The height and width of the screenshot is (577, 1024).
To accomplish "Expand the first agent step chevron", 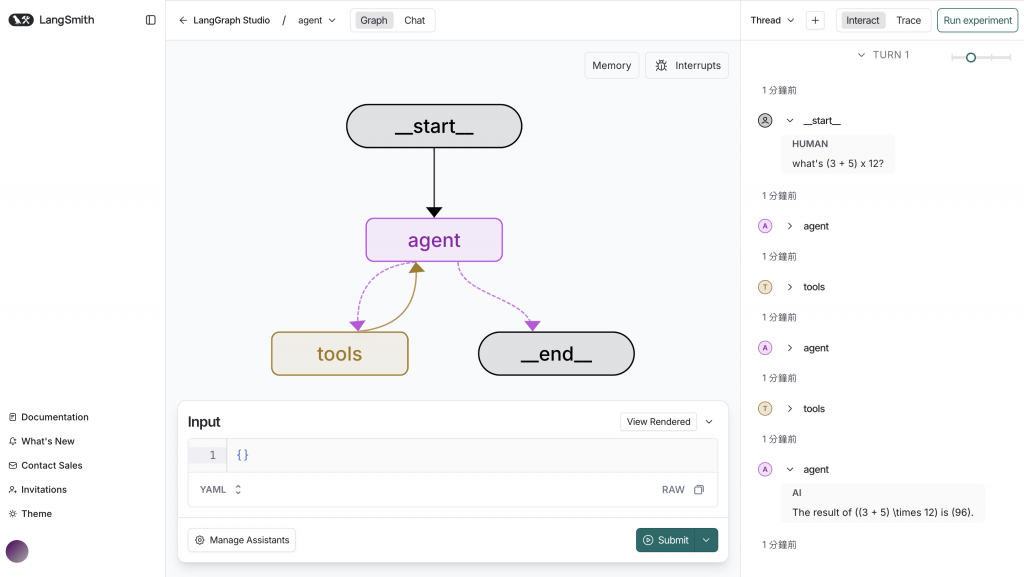I will coord(790,226).
